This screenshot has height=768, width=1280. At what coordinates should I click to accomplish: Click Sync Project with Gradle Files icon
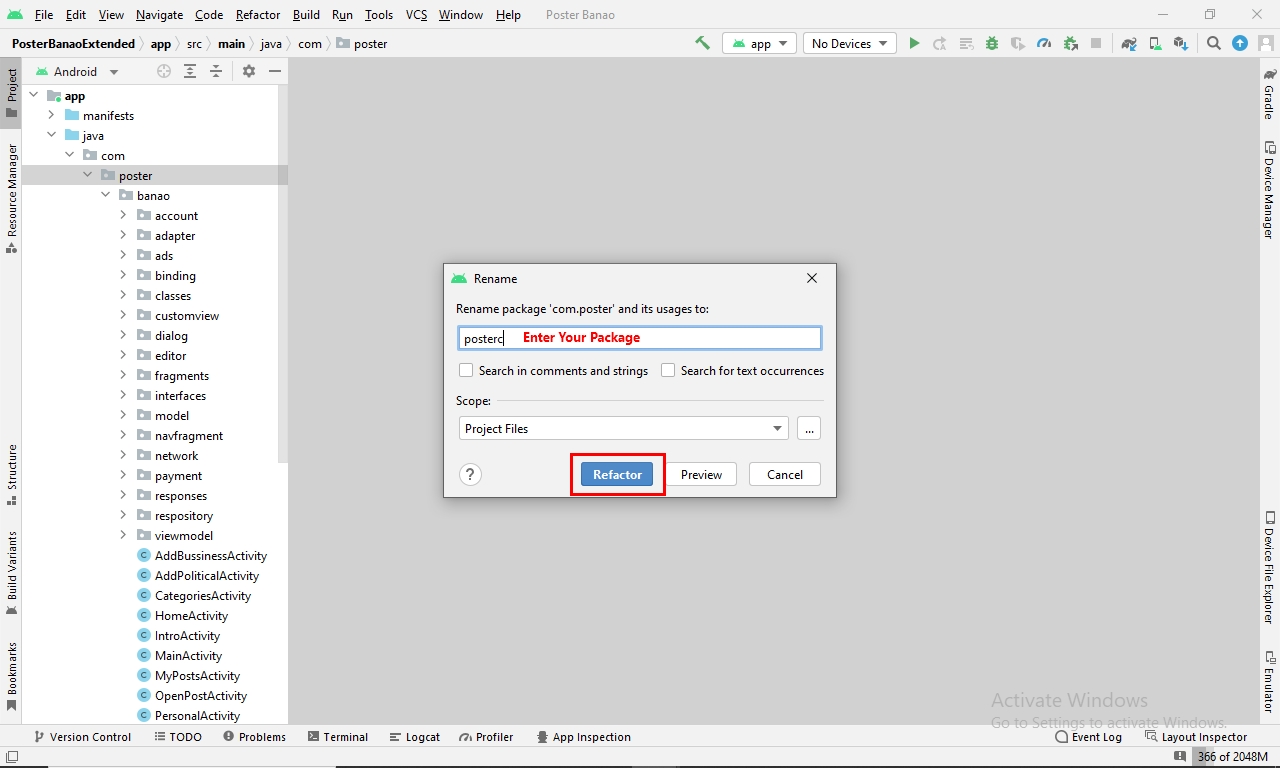pos(1129,43)
